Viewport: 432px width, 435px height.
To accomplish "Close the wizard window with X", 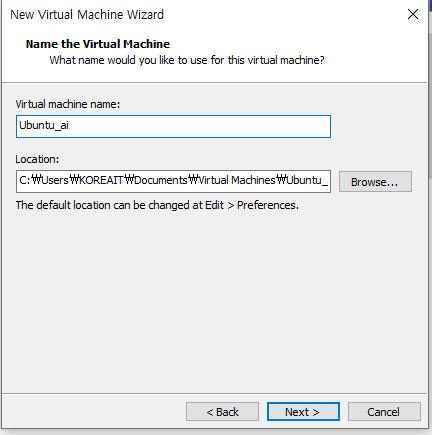I will click(413, 14).
